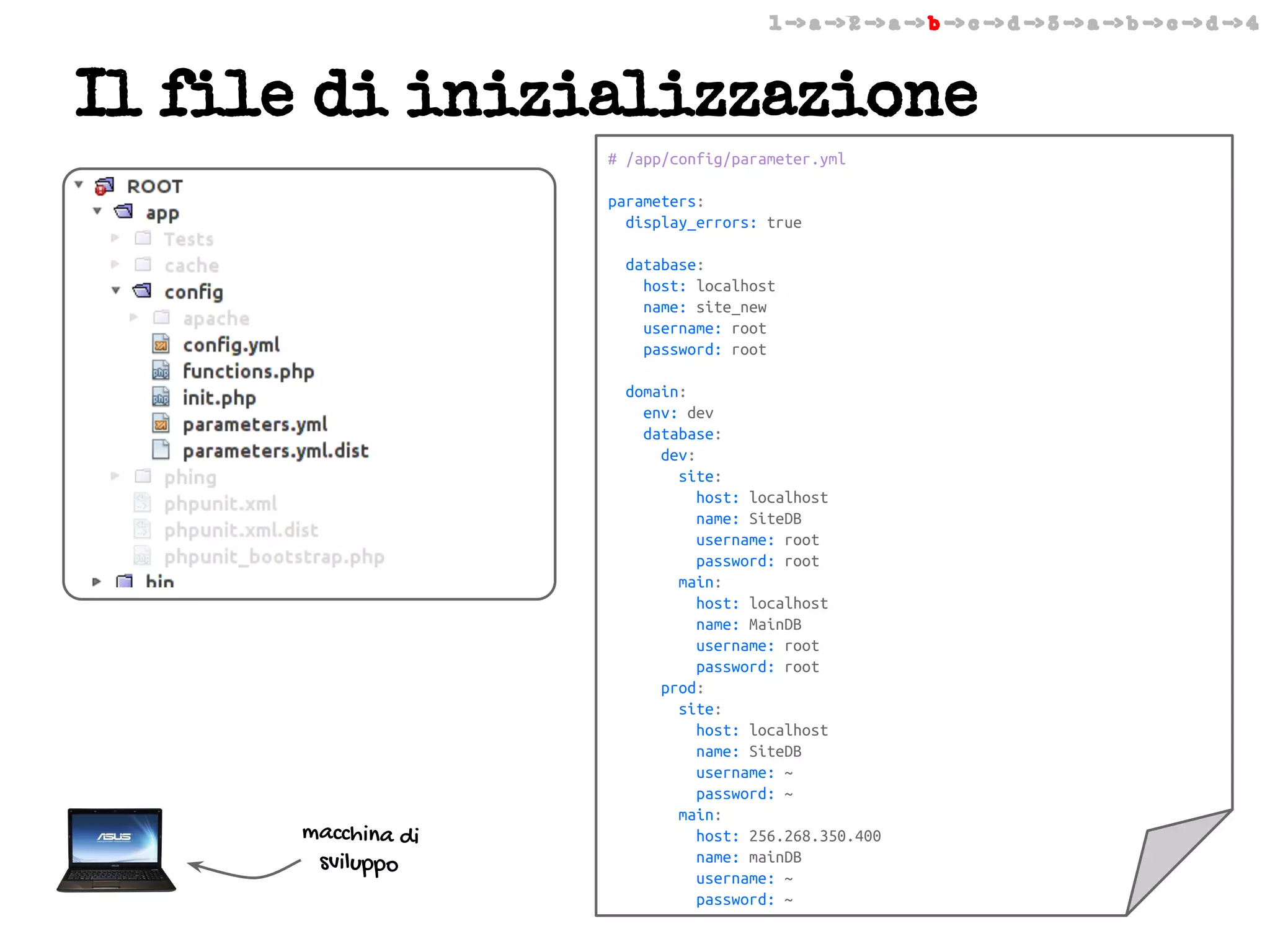Open parameters.yml in the tree
Image resolution: width=1270 pixels, height=952 pixels.
point(255,425)
